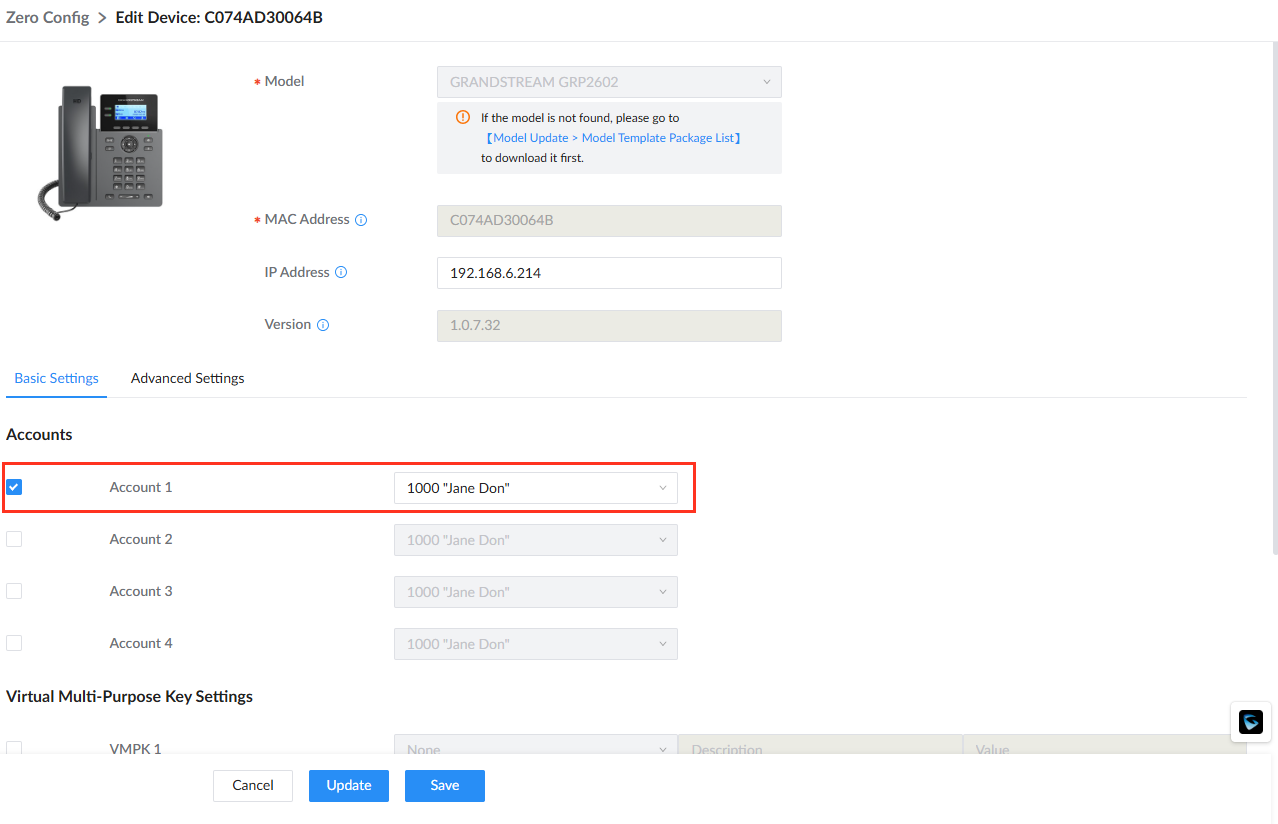Switch to the Advanced Settings tab
This screenshot has width=1278, height=824.
pos(188,378)
